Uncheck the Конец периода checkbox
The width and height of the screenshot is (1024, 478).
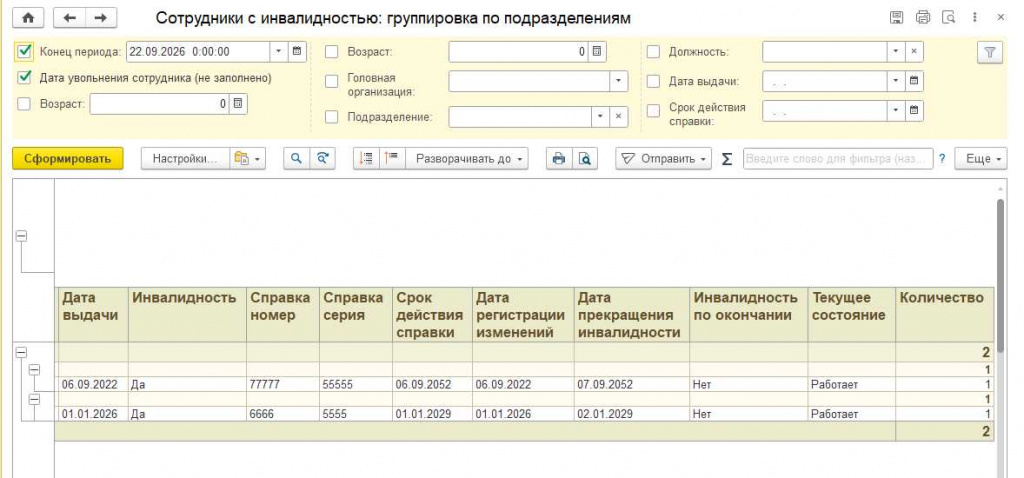coord(25,51)
